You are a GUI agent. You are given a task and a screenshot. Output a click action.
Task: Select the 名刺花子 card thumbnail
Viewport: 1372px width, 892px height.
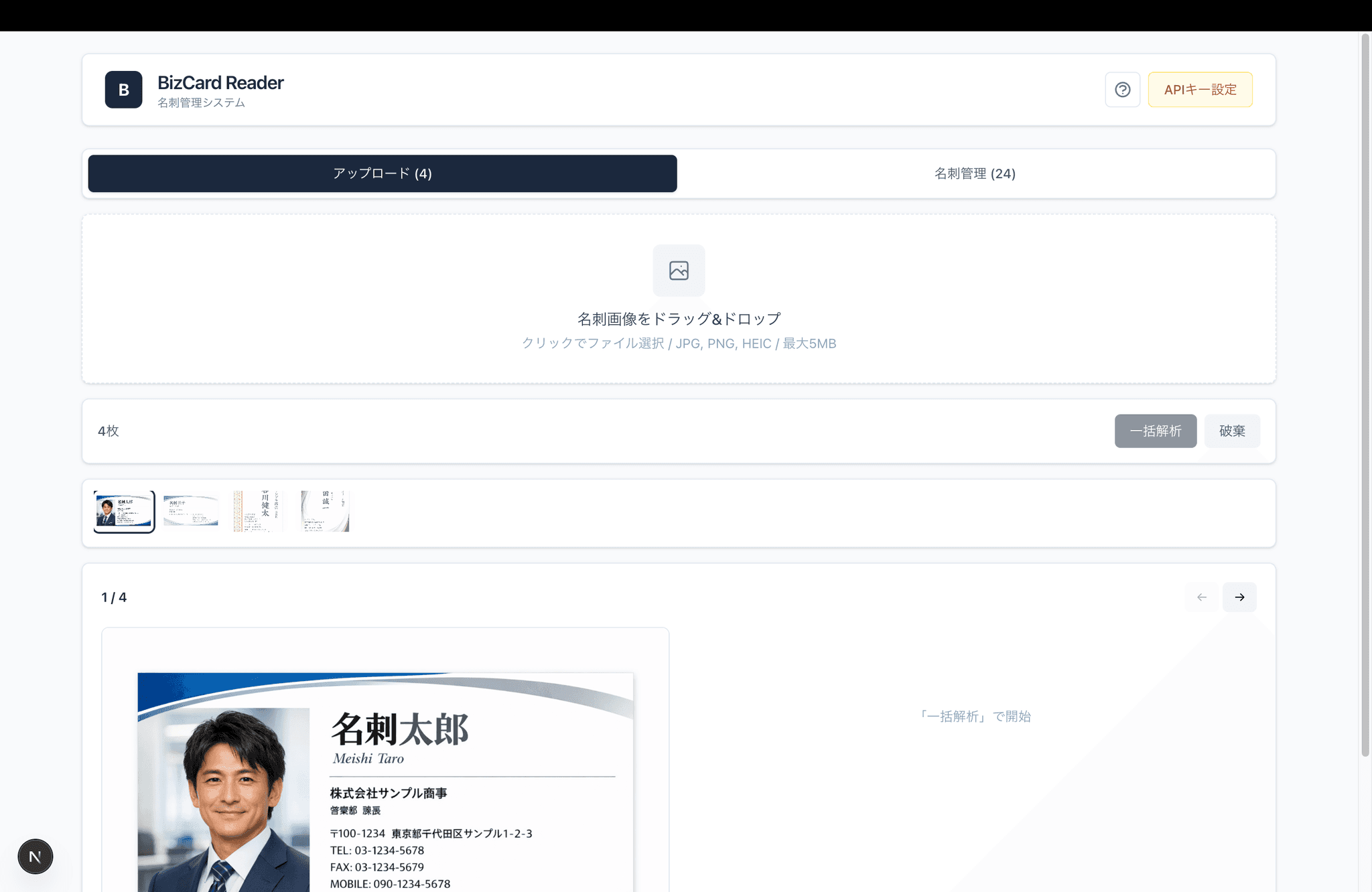point(190,511)
